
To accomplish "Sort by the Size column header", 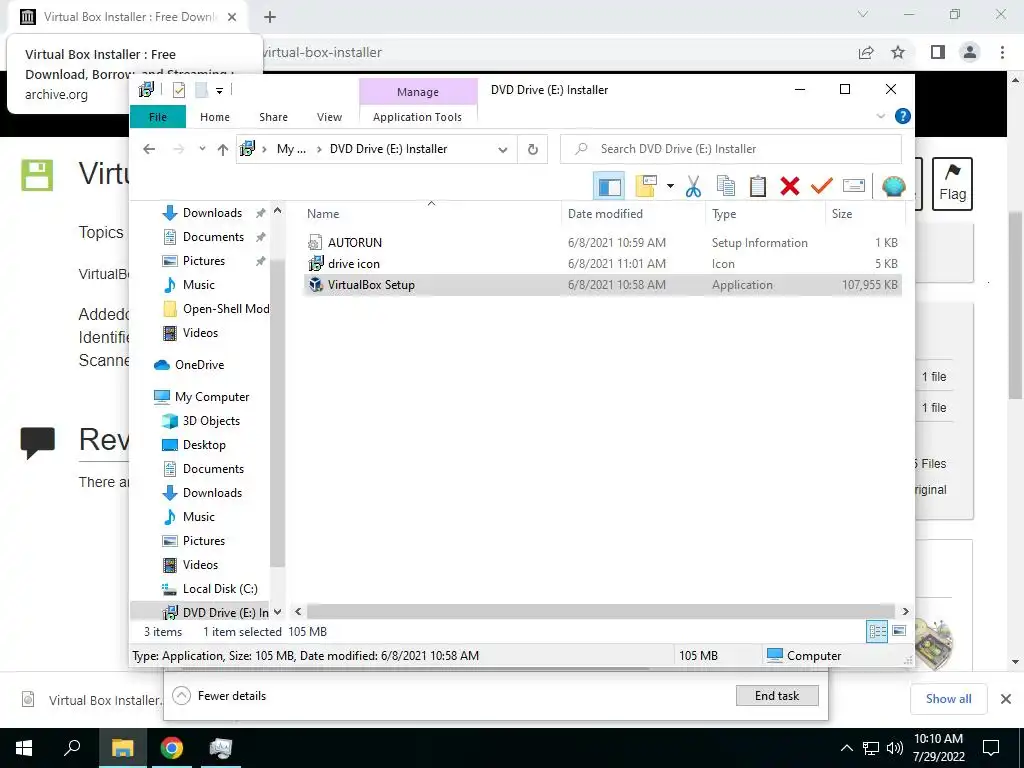I will click(x=865, y=214).
